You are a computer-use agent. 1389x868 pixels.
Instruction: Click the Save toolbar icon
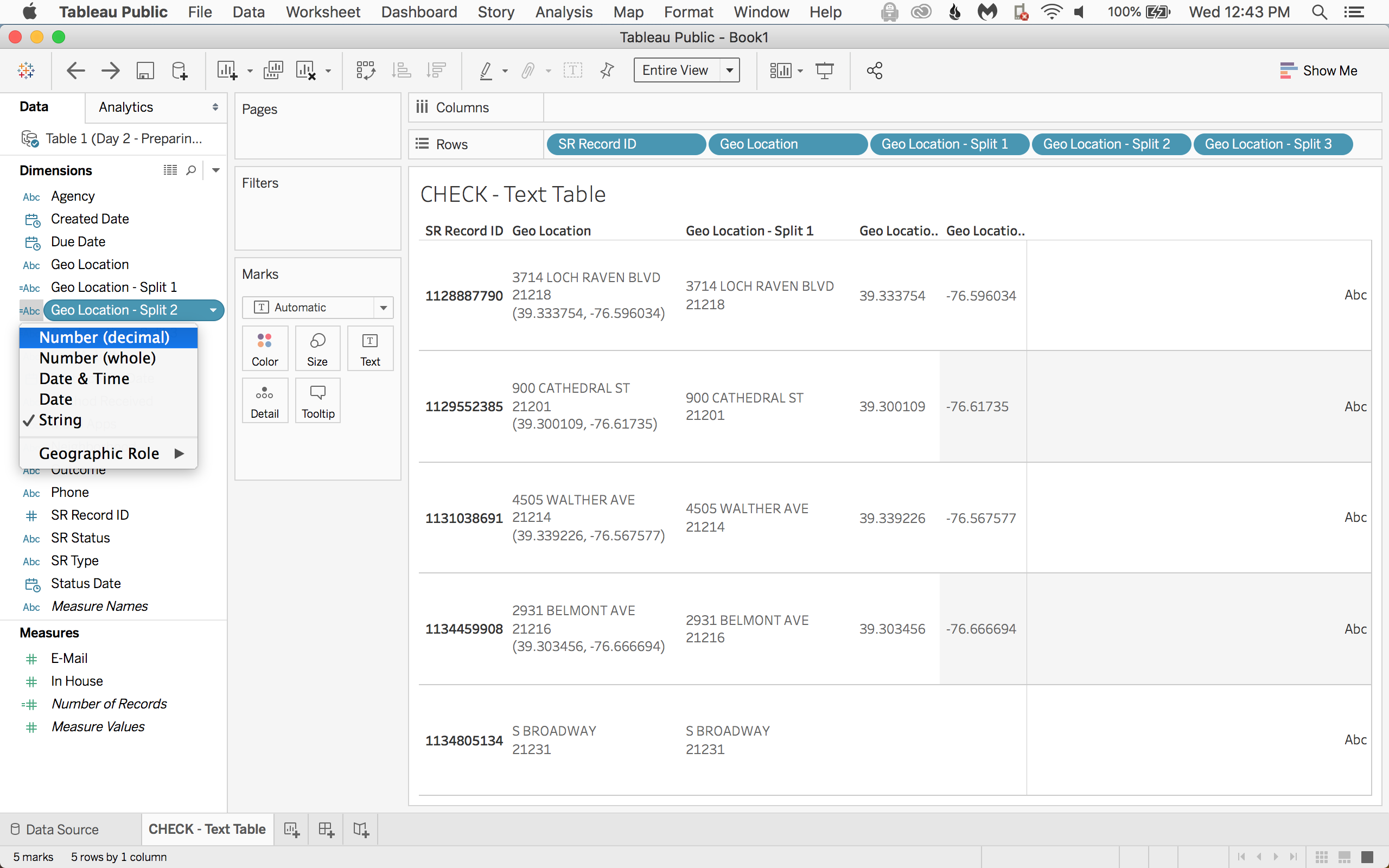[x=145, y=71]
